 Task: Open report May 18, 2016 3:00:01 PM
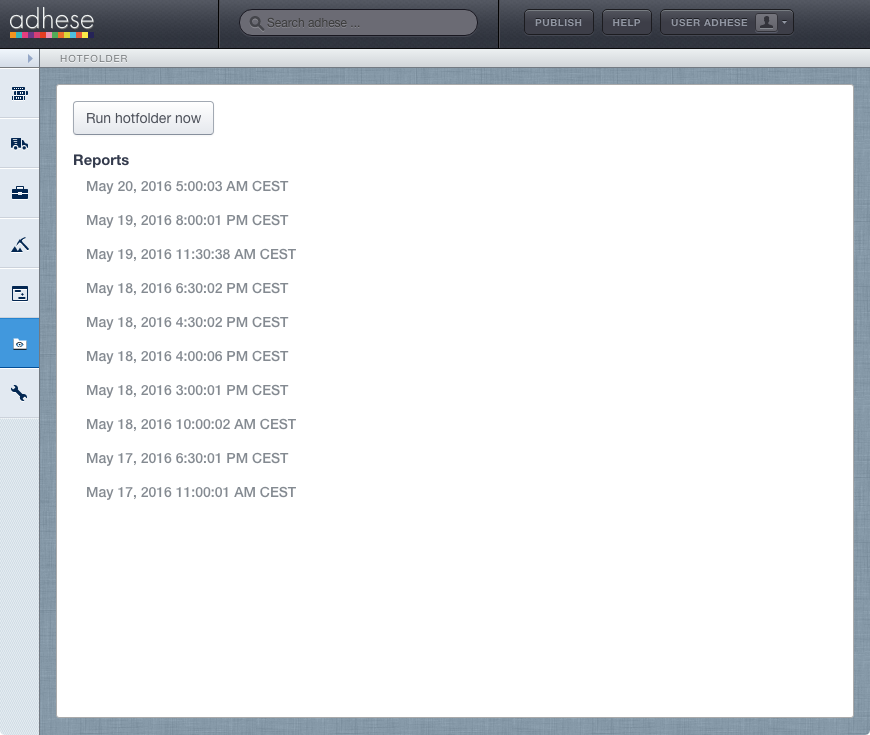(187, 391)
